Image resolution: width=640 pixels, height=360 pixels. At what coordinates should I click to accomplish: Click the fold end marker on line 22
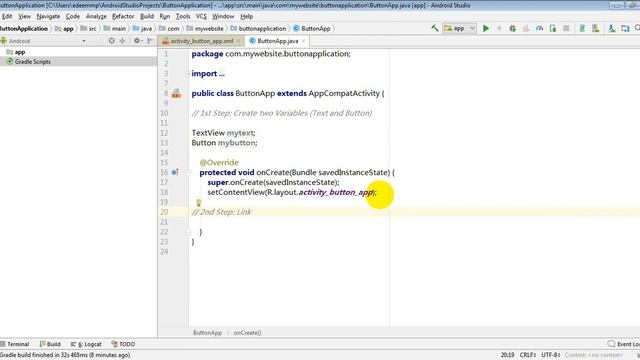188,232
